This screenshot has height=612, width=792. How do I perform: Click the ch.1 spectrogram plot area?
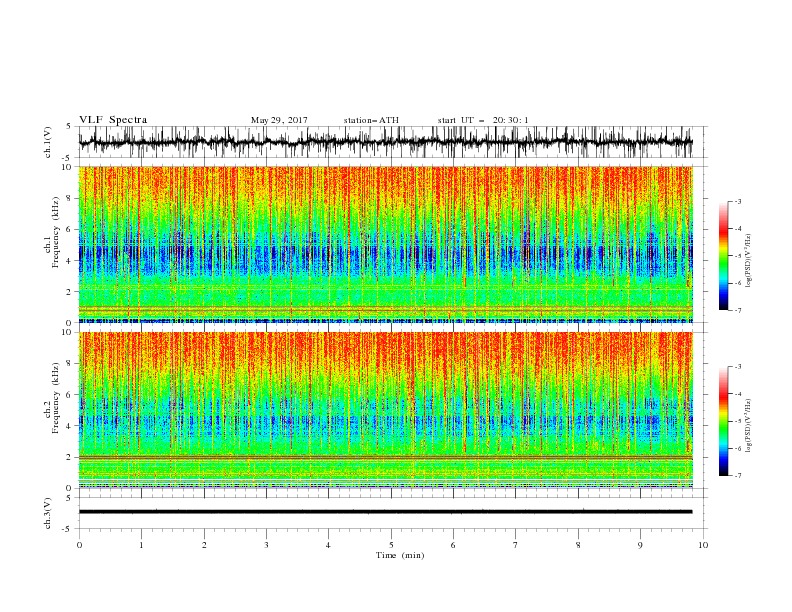coord(385,244)
